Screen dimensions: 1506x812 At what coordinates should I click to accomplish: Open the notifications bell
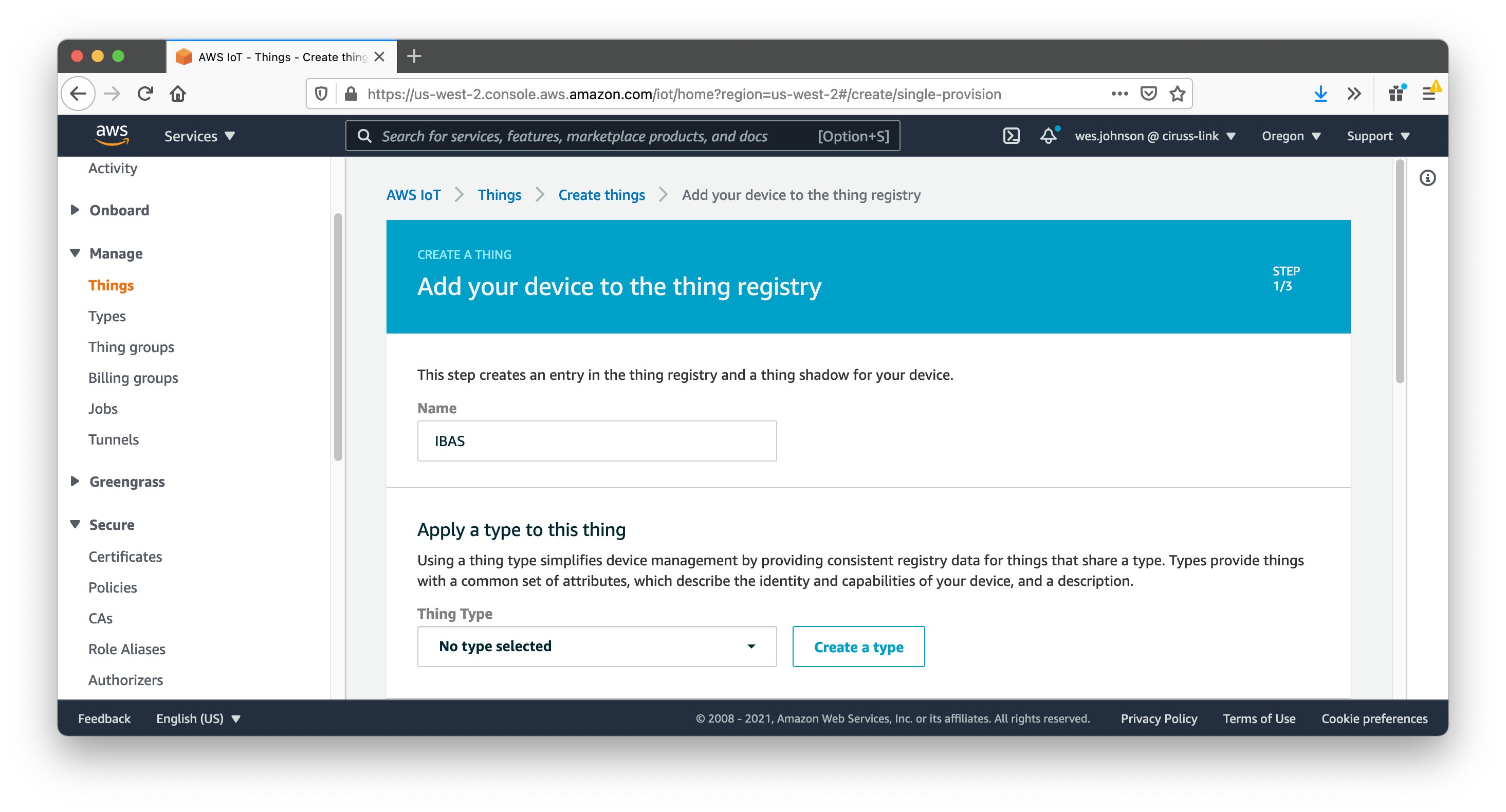pos(1049,136)
